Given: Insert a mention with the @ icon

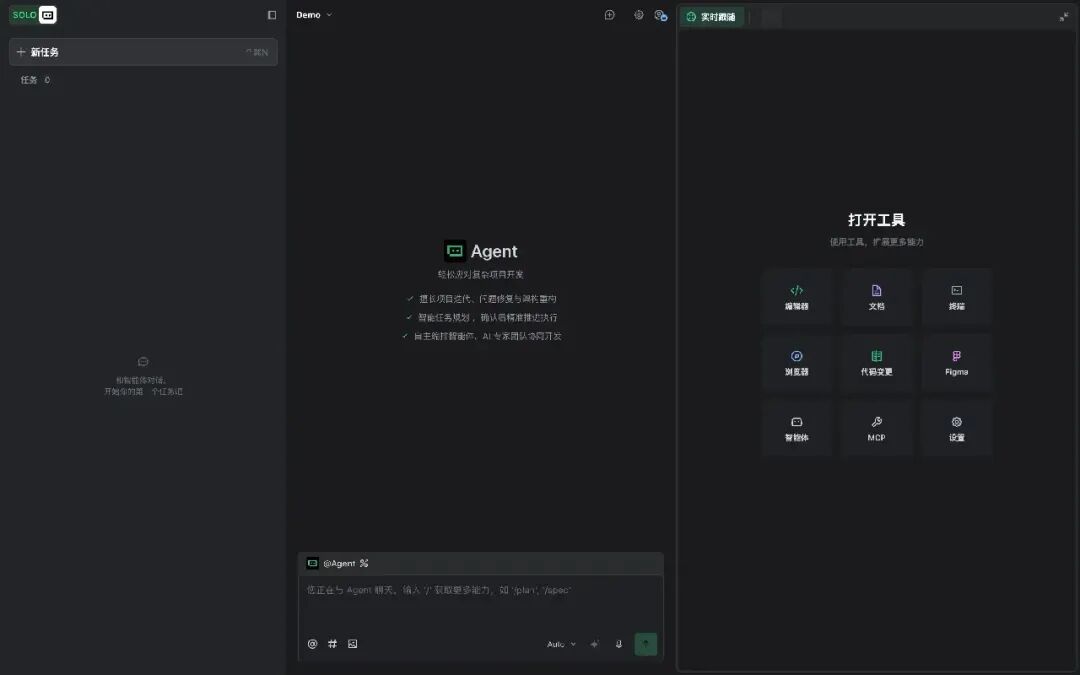Looking at the screenshot, I should tap(313, 644).
